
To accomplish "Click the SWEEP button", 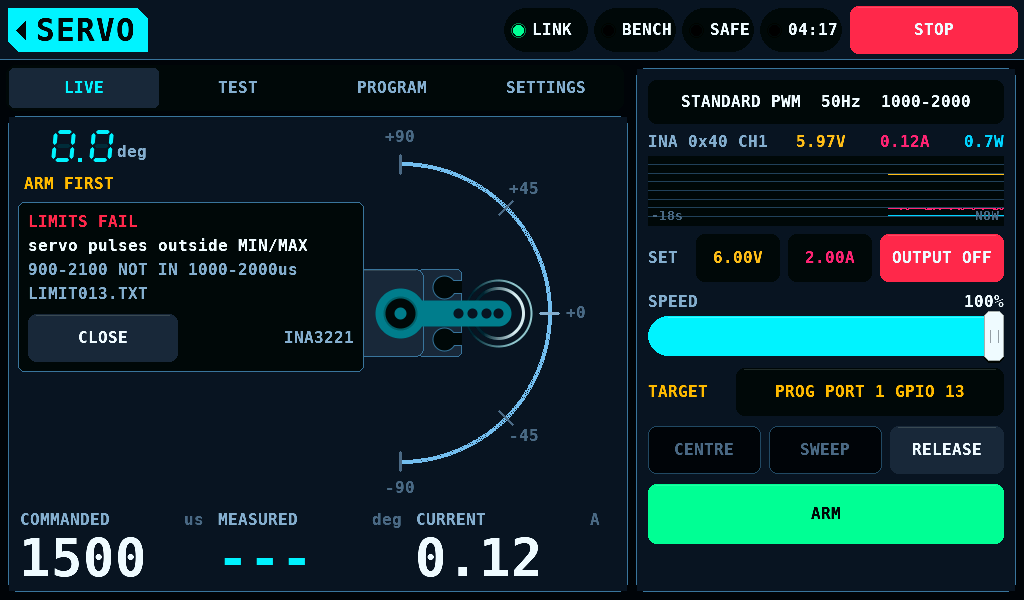I will click(x=825, y=450).
